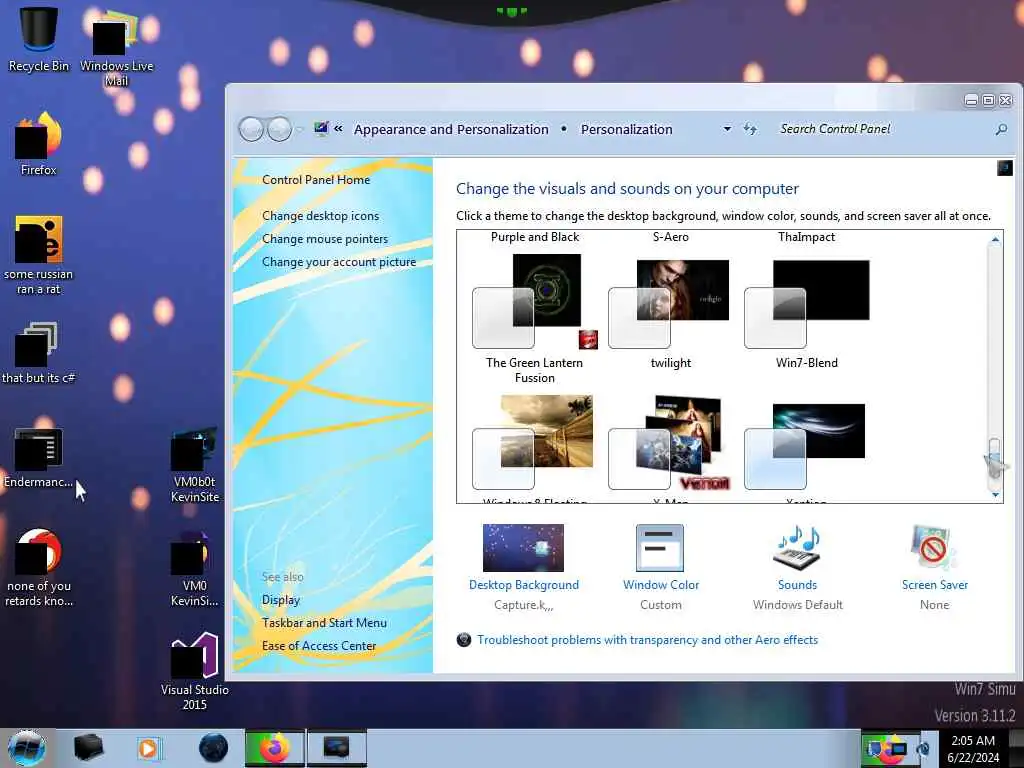Click the 'Custom' window color text
Screen dimensions: 1024x768
(660, 605)
